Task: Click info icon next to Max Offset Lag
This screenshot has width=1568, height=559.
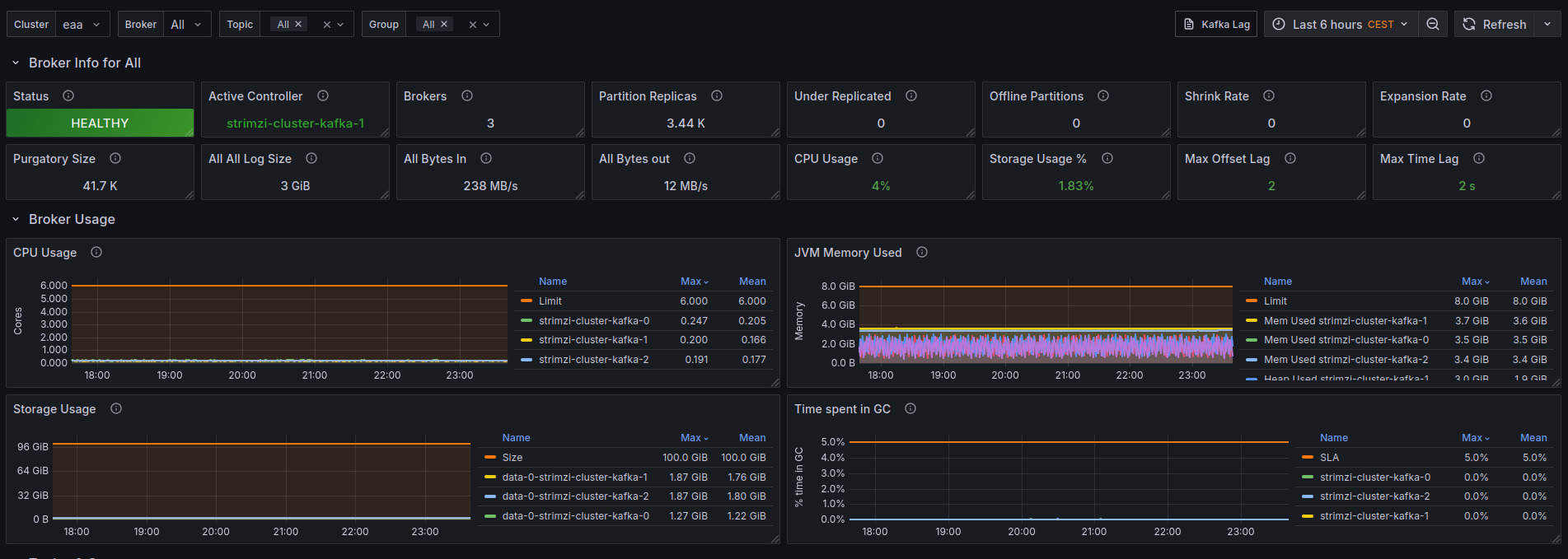Action: [1290, 159]
